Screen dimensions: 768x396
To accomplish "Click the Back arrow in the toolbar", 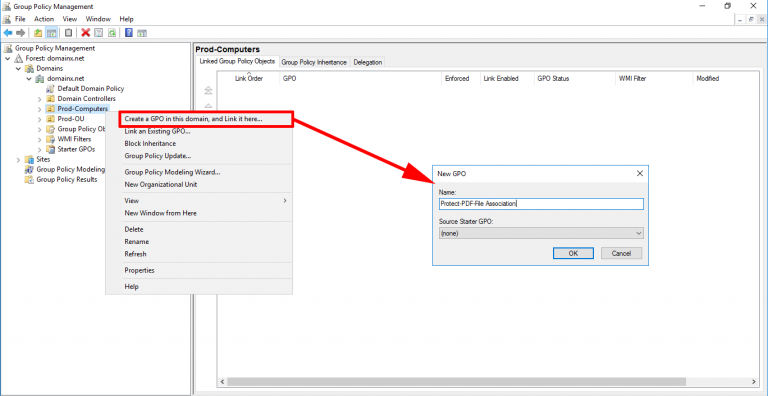I will pyautogui.click(x=8, y=33).
